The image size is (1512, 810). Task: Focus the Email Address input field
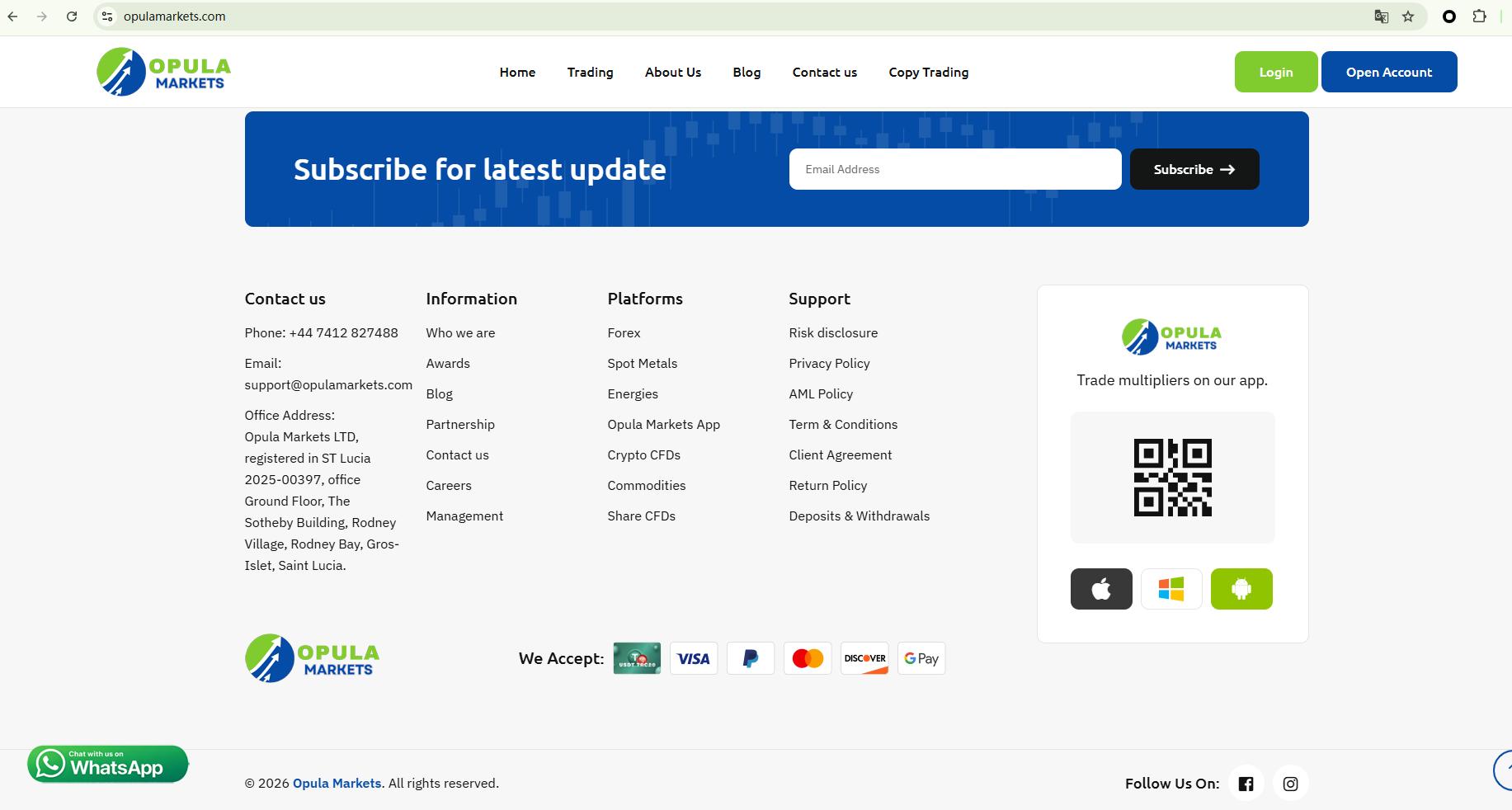(954, 169)
